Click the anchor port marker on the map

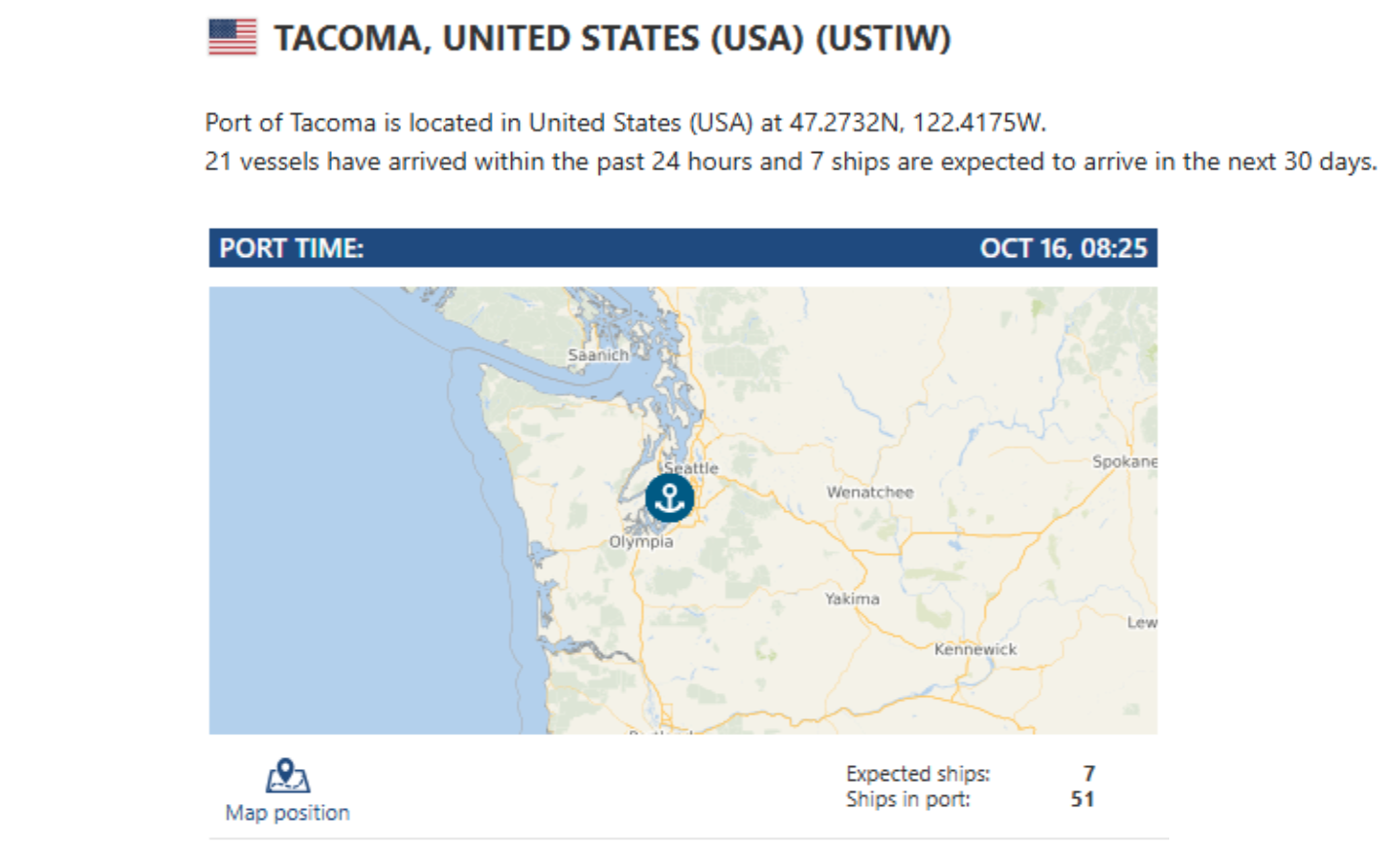pos(670,498)
